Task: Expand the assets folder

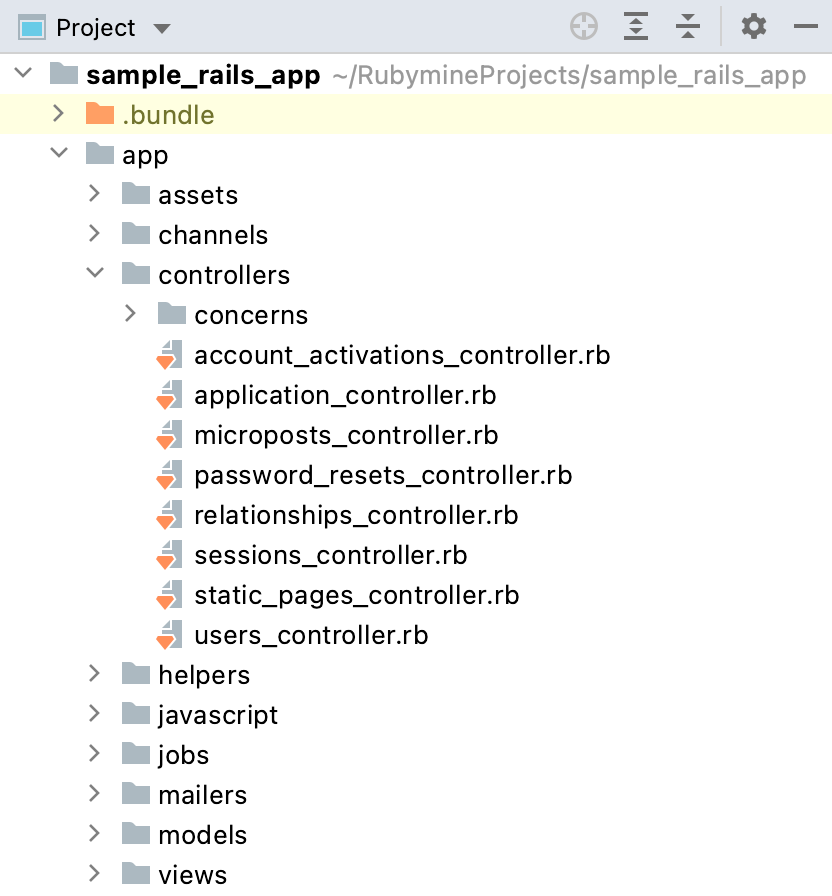Action: (93, 195)
